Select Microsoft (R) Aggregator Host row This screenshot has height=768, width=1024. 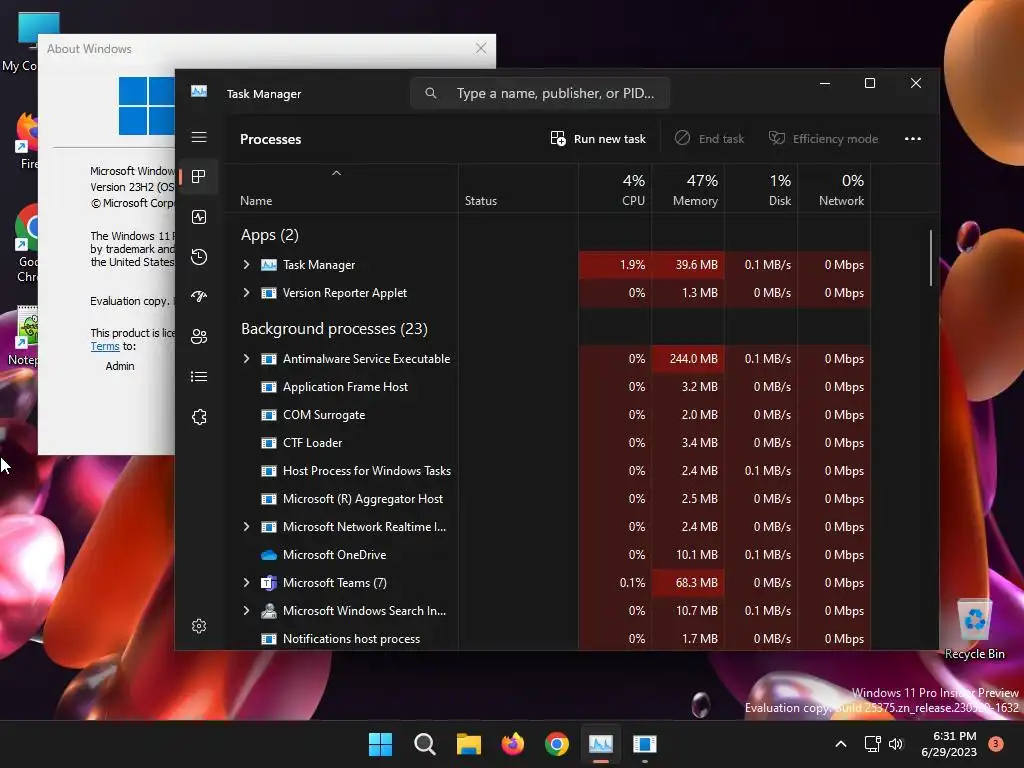tap(549, 499)
